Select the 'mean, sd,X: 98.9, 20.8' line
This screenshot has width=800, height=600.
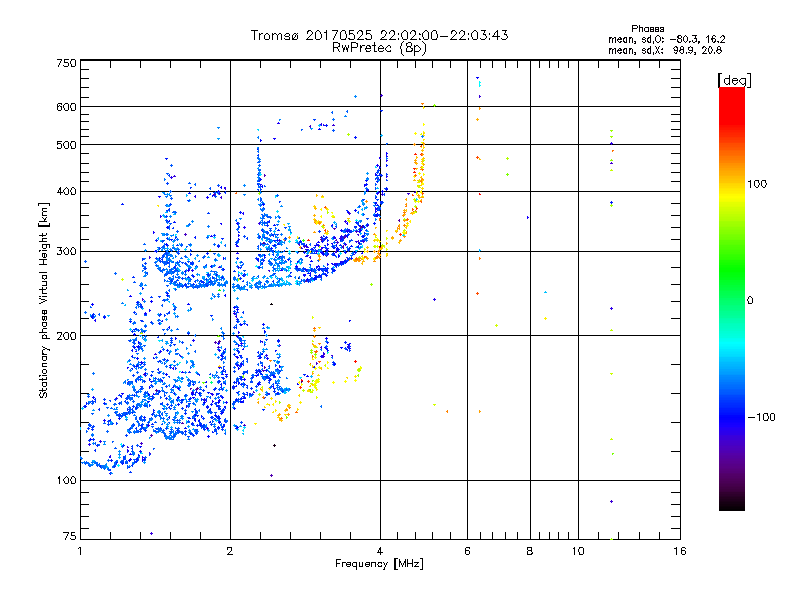pos(665,50)
